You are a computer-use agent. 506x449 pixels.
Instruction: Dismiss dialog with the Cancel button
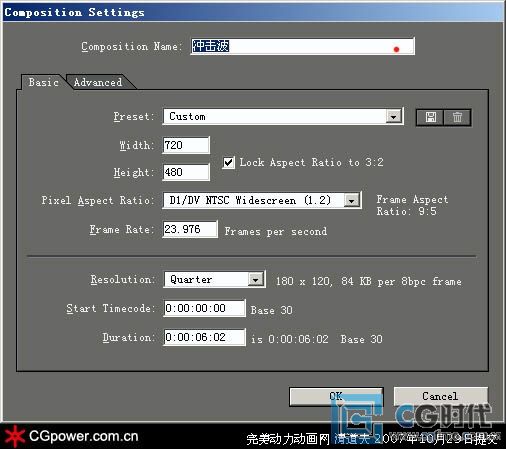point(440,396)
